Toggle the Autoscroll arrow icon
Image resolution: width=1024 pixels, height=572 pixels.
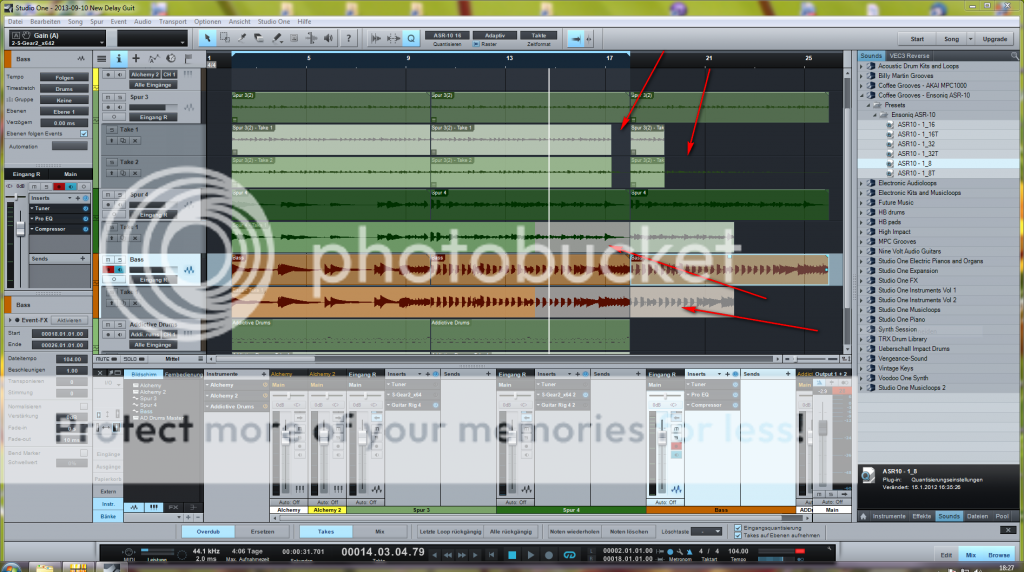click(x=575, y=39)
